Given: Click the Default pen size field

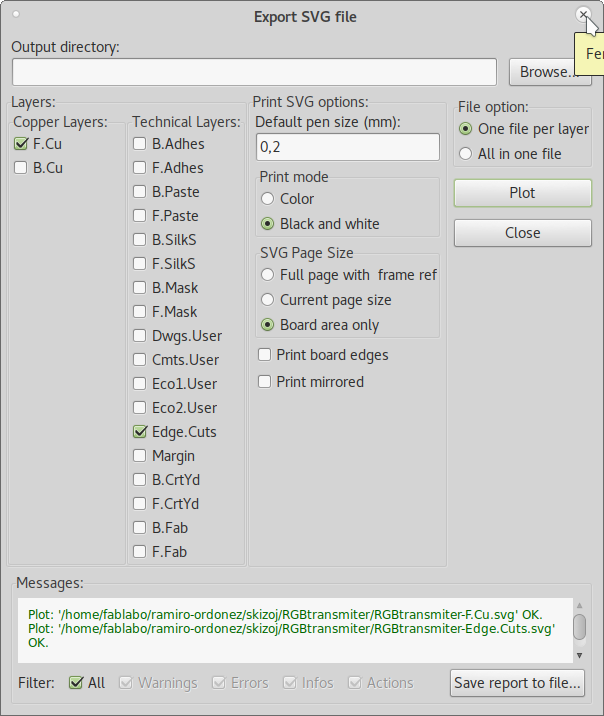Looking at the screenshot, I should tap(348, 147).
